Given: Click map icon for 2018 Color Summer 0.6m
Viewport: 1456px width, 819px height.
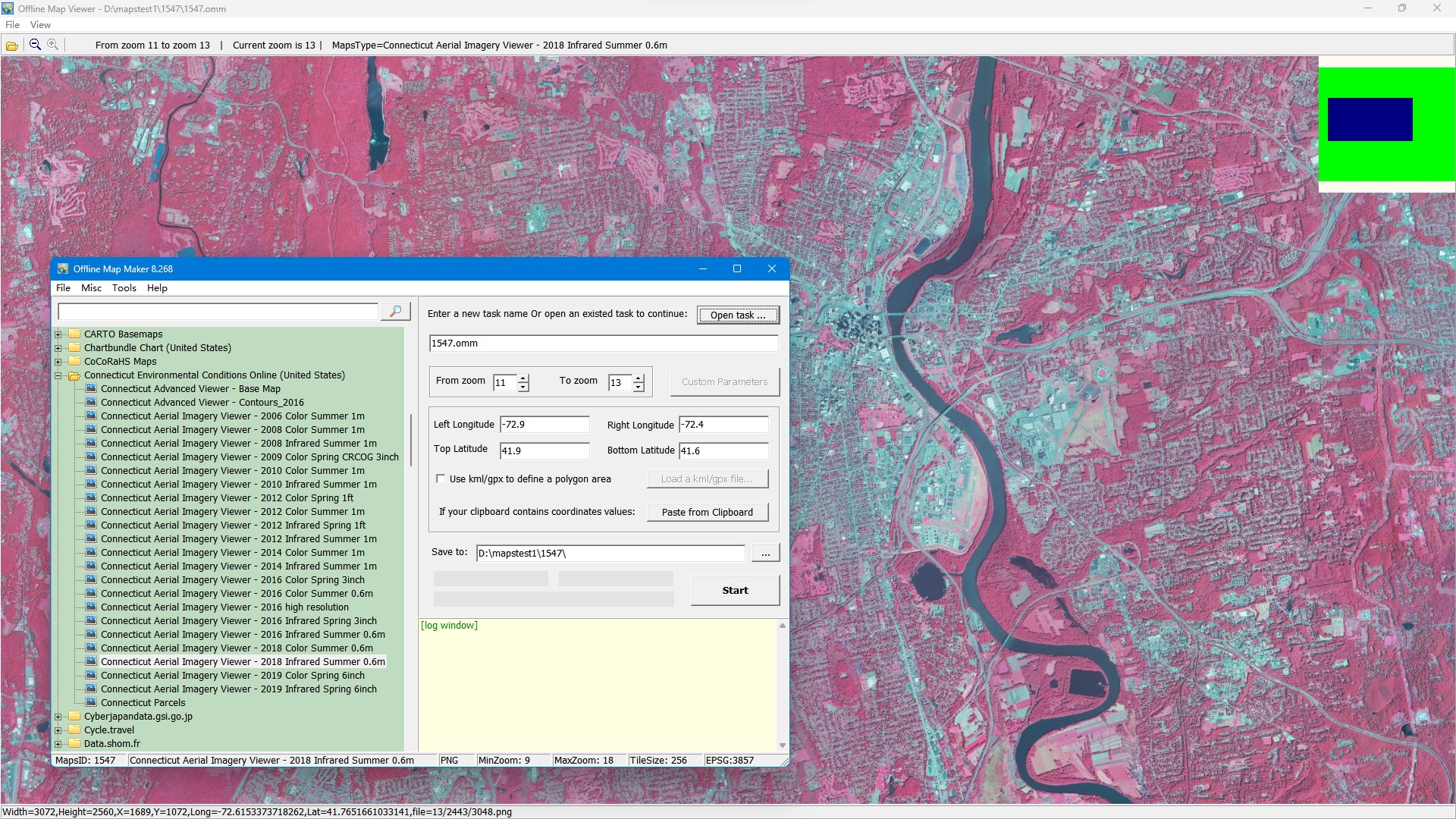Looking at the screenshot, I should pos(91,648).
